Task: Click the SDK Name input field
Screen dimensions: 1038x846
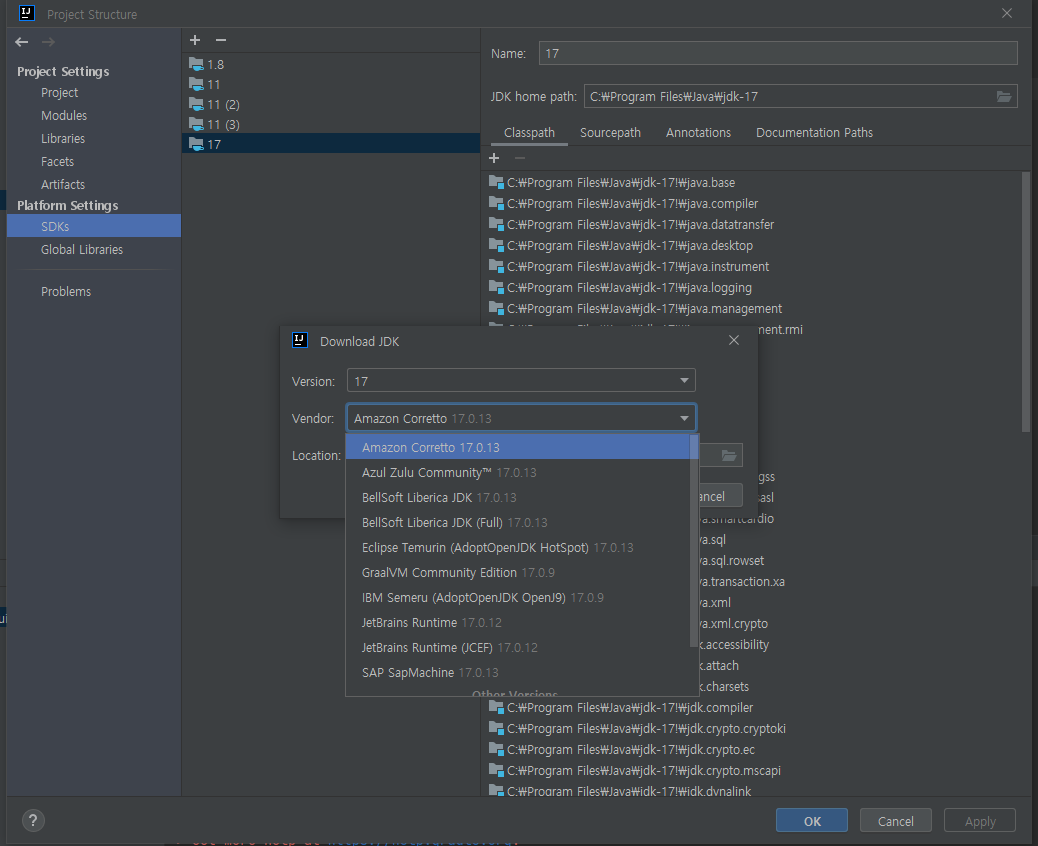Action: tap(778, 54)
